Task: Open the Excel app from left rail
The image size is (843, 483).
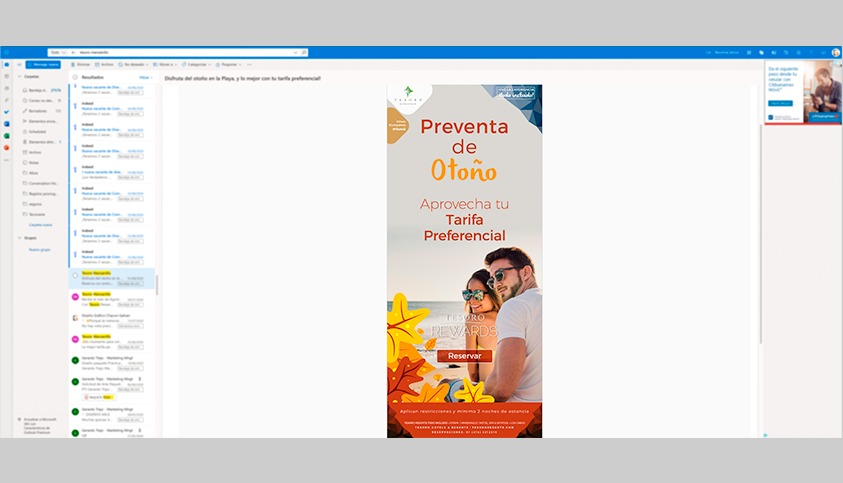Action: point(6,135)
